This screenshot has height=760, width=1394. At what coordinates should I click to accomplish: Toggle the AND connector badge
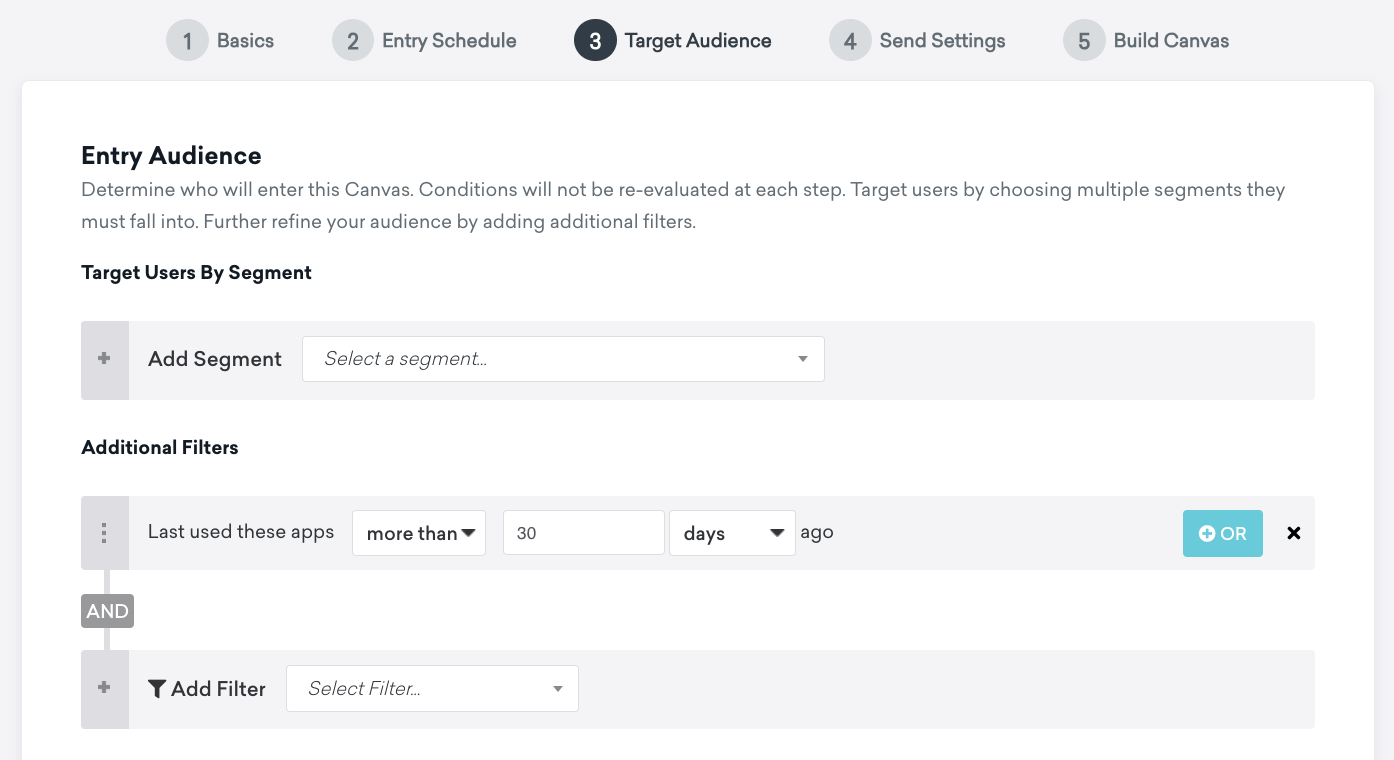tap(107, 611)
